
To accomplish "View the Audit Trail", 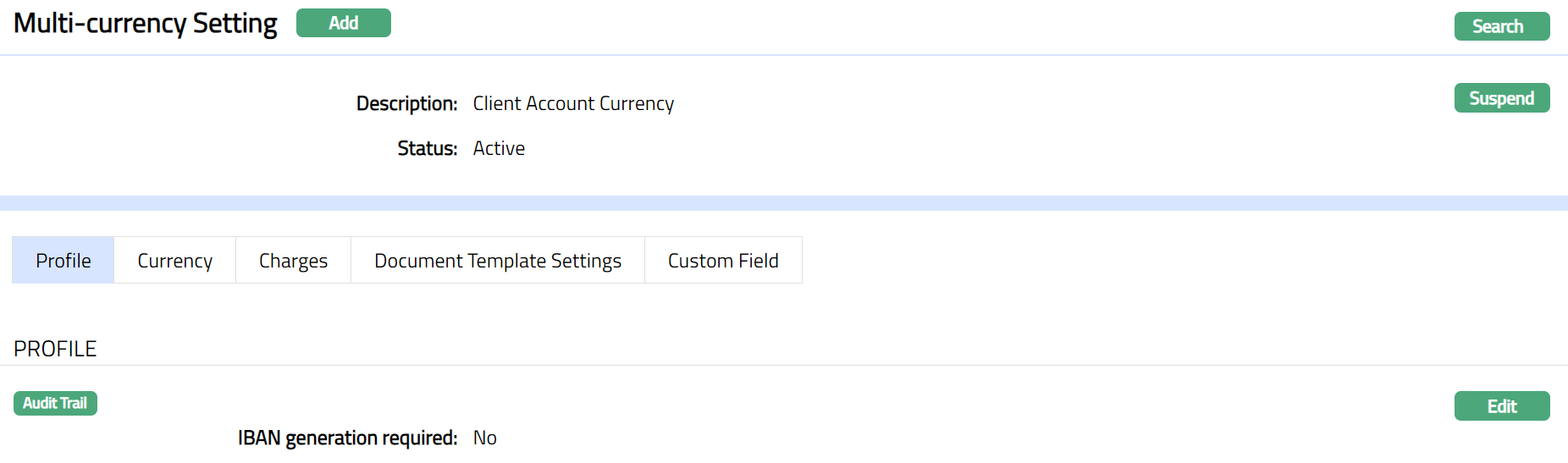I will (55, 403).
